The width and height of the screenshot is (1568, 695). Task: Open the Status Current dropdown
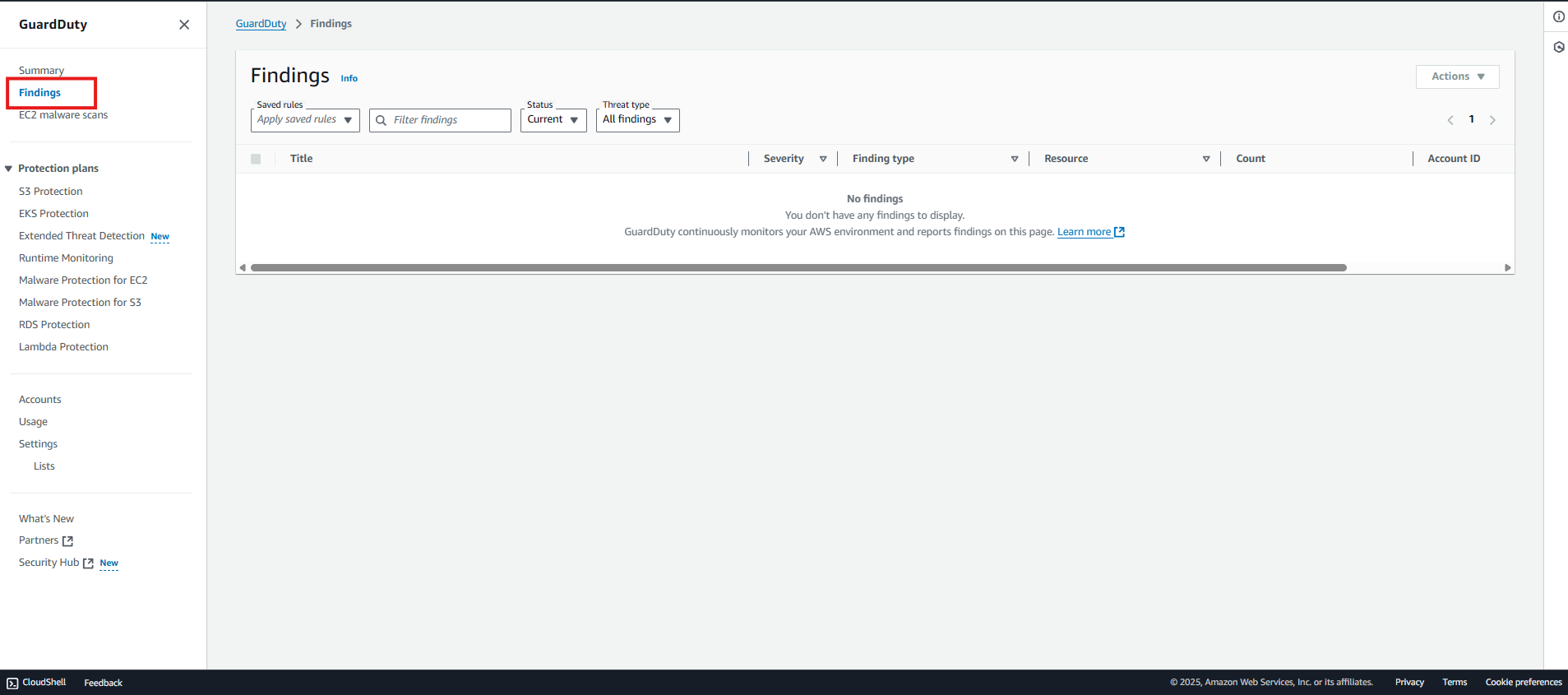tap(553, 120)
